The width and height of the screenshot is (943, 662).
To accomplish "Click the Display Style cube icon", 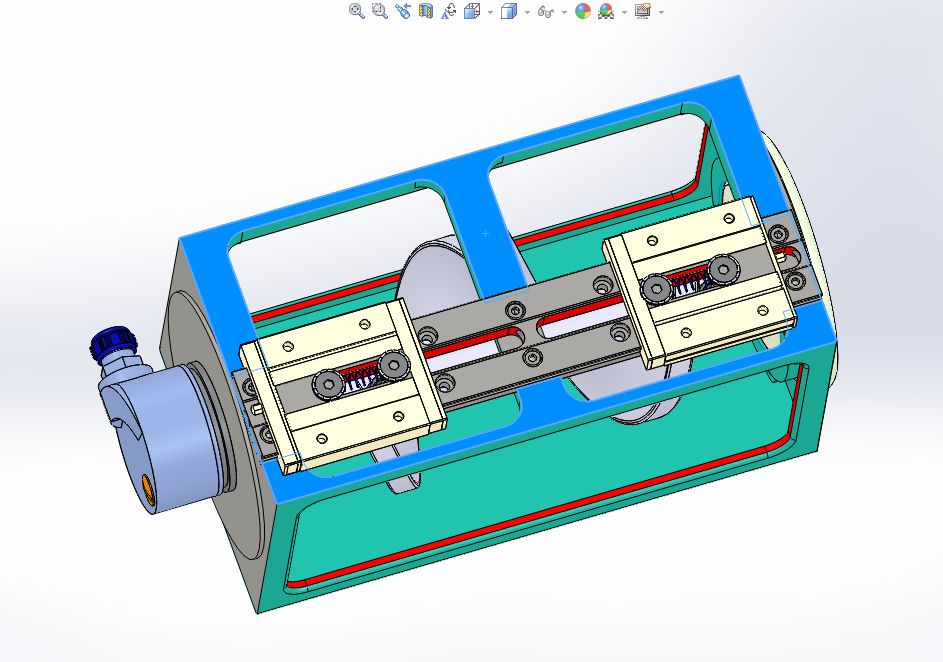I will 508,11.
